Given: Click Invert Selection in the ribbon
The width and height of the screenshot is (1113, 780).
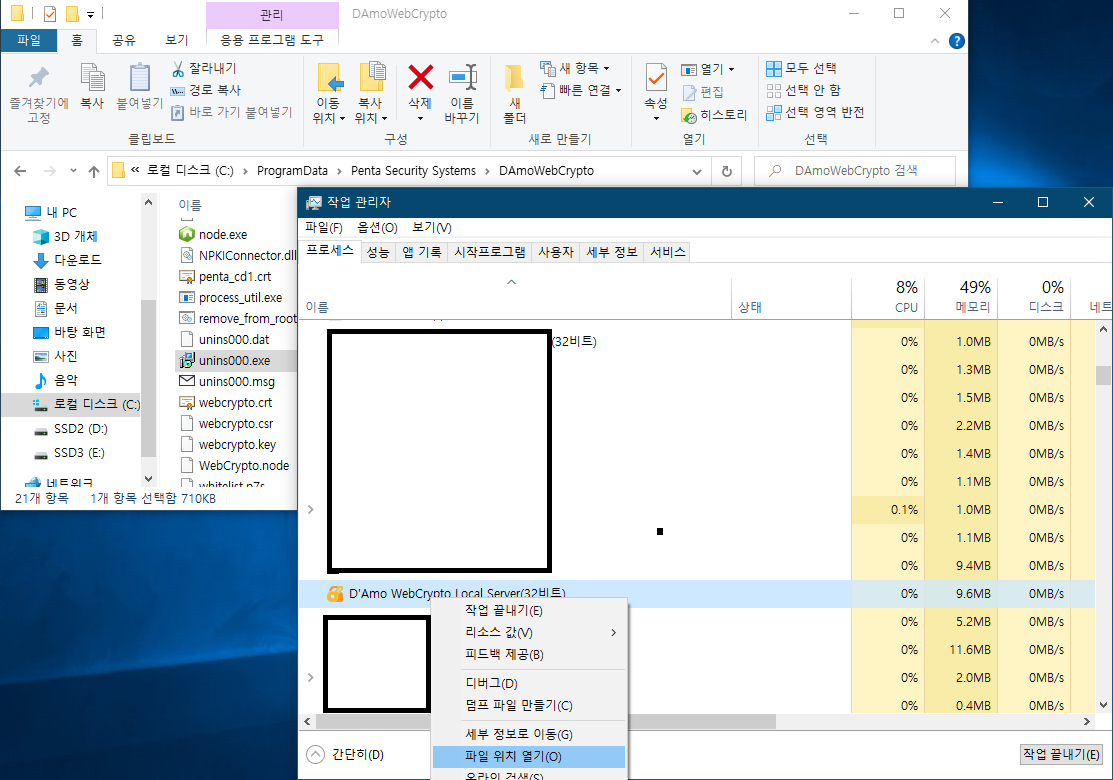Looking at the screenshot, I should [x=816, y=112].
